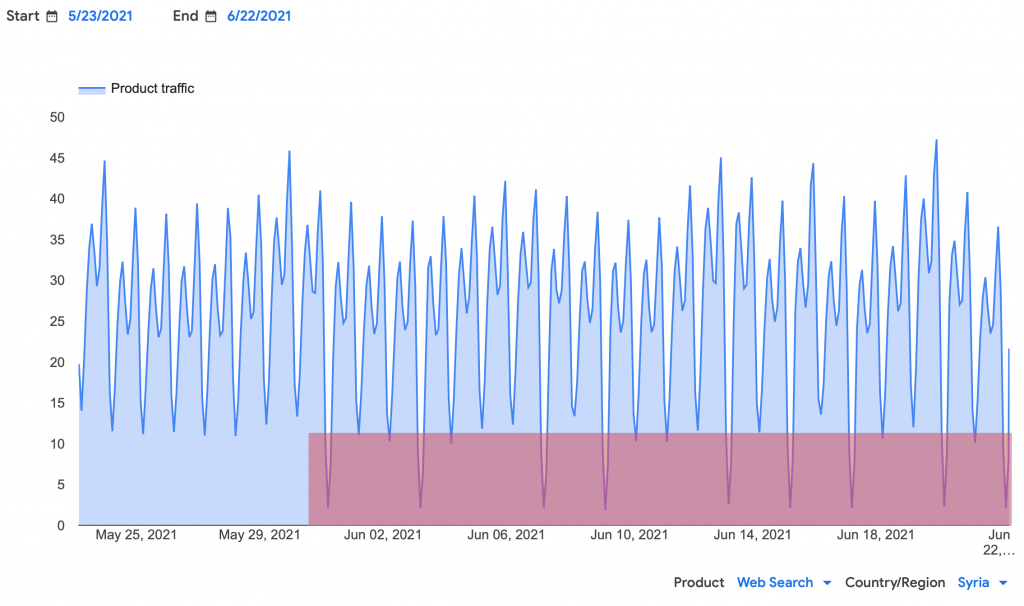This screenshot has height=606, width=1024.
Task: Click the May 25, 2021 axis label
Action: (136, 535)
